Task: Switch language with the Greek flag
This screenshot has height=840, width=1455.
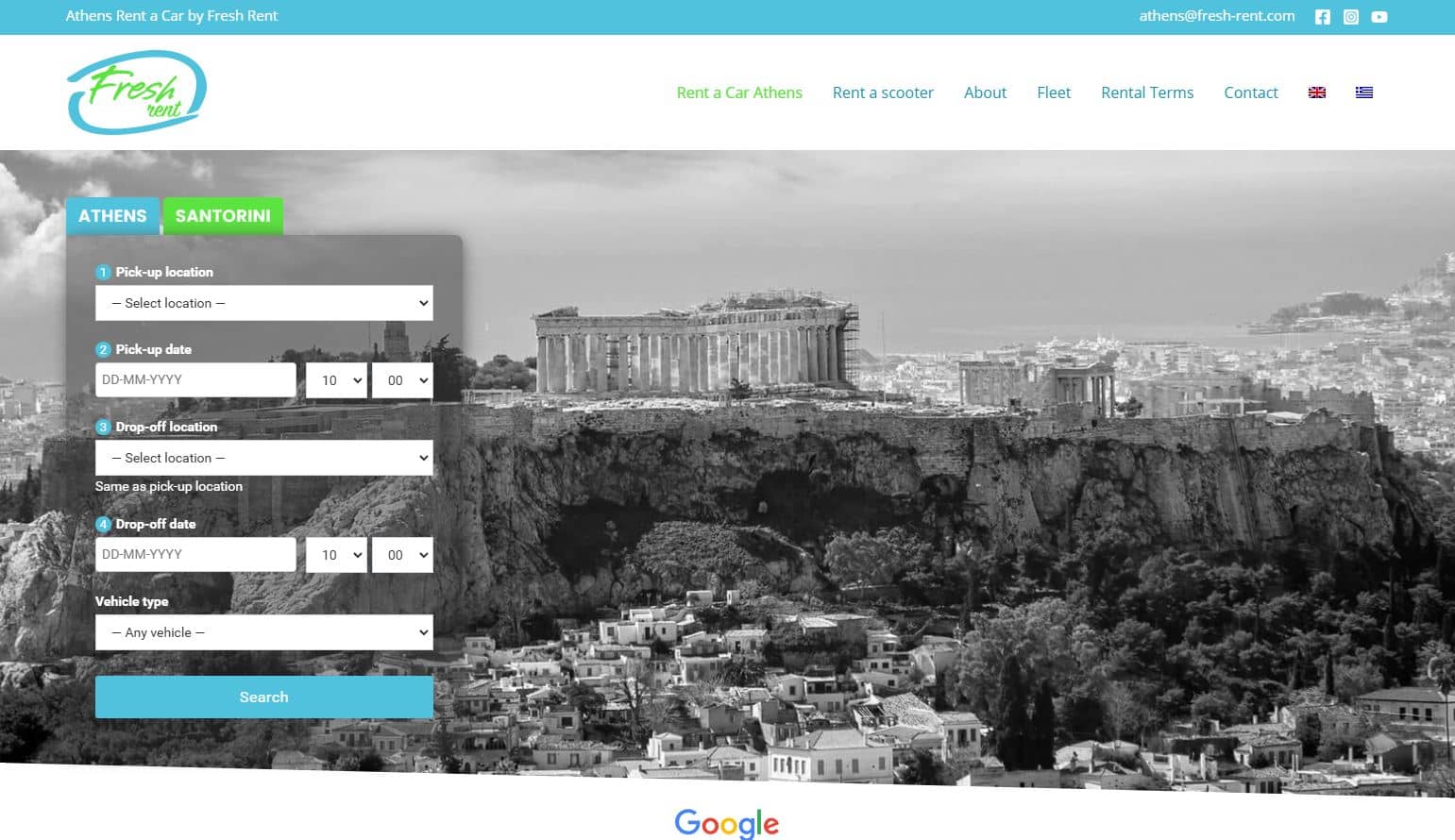Action: pyautogui.click(x=1363, y=92)
